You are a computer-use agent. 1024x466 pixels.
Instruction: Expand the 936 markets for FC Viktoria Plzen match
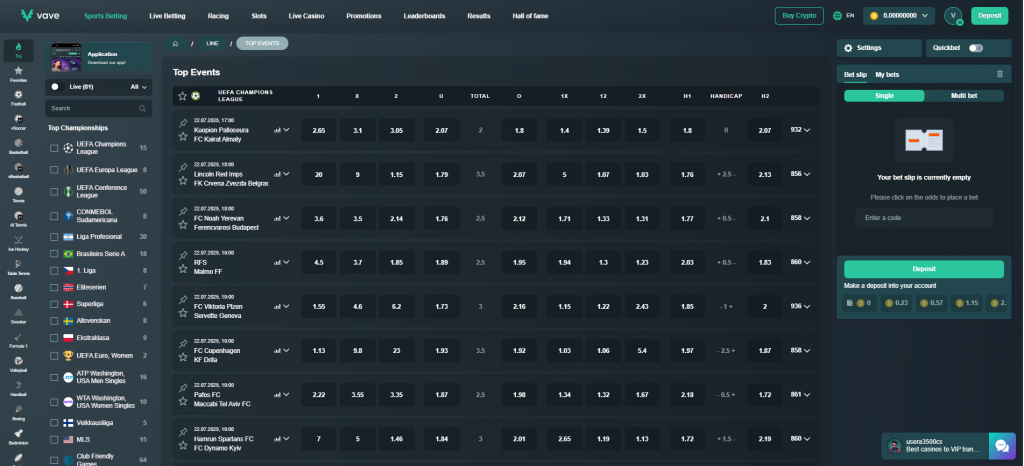point(801,306)
